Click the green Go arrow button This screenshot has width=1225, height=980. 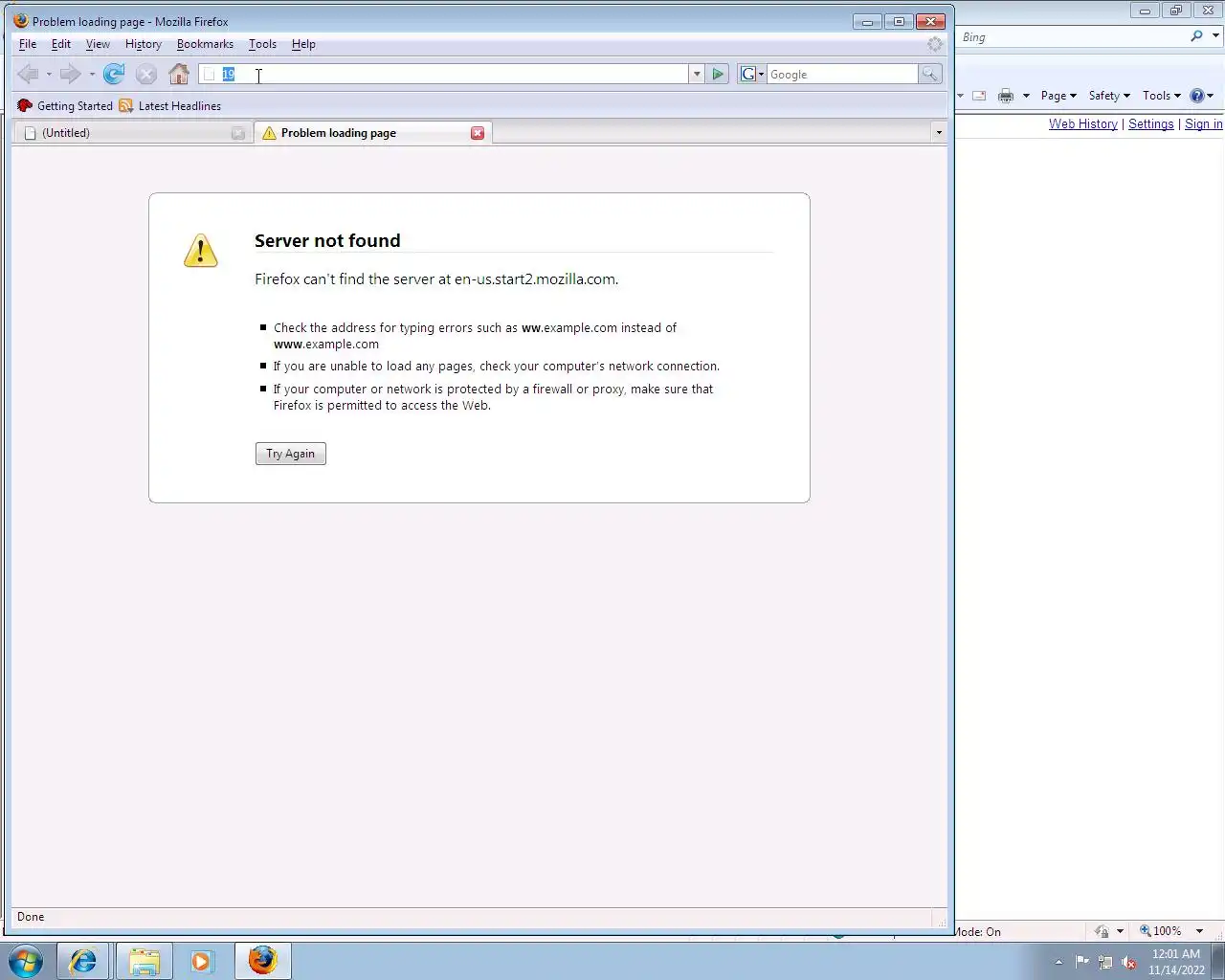(718, 74)
